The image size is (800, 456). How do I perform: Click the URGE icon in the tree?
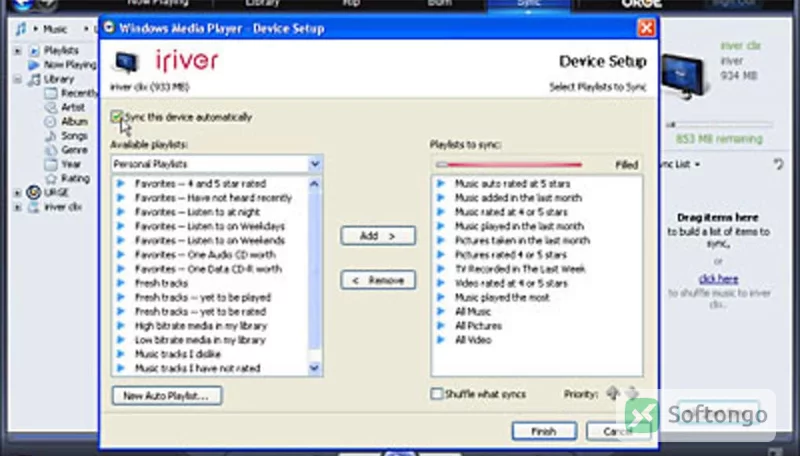(34, 192)
